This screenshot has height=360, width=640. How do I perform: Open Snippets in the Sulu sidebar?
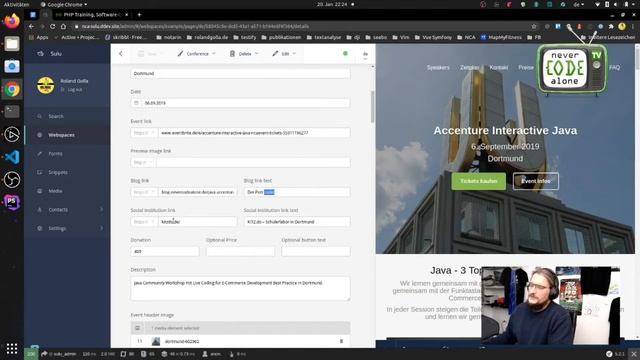[58, 172]
